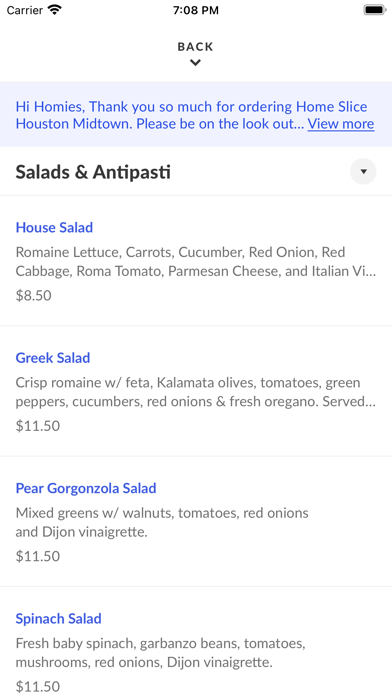Tap the House Salad description text
This screenshot has width=392, height=696.
pyautogui.click(x=196, y=262)
